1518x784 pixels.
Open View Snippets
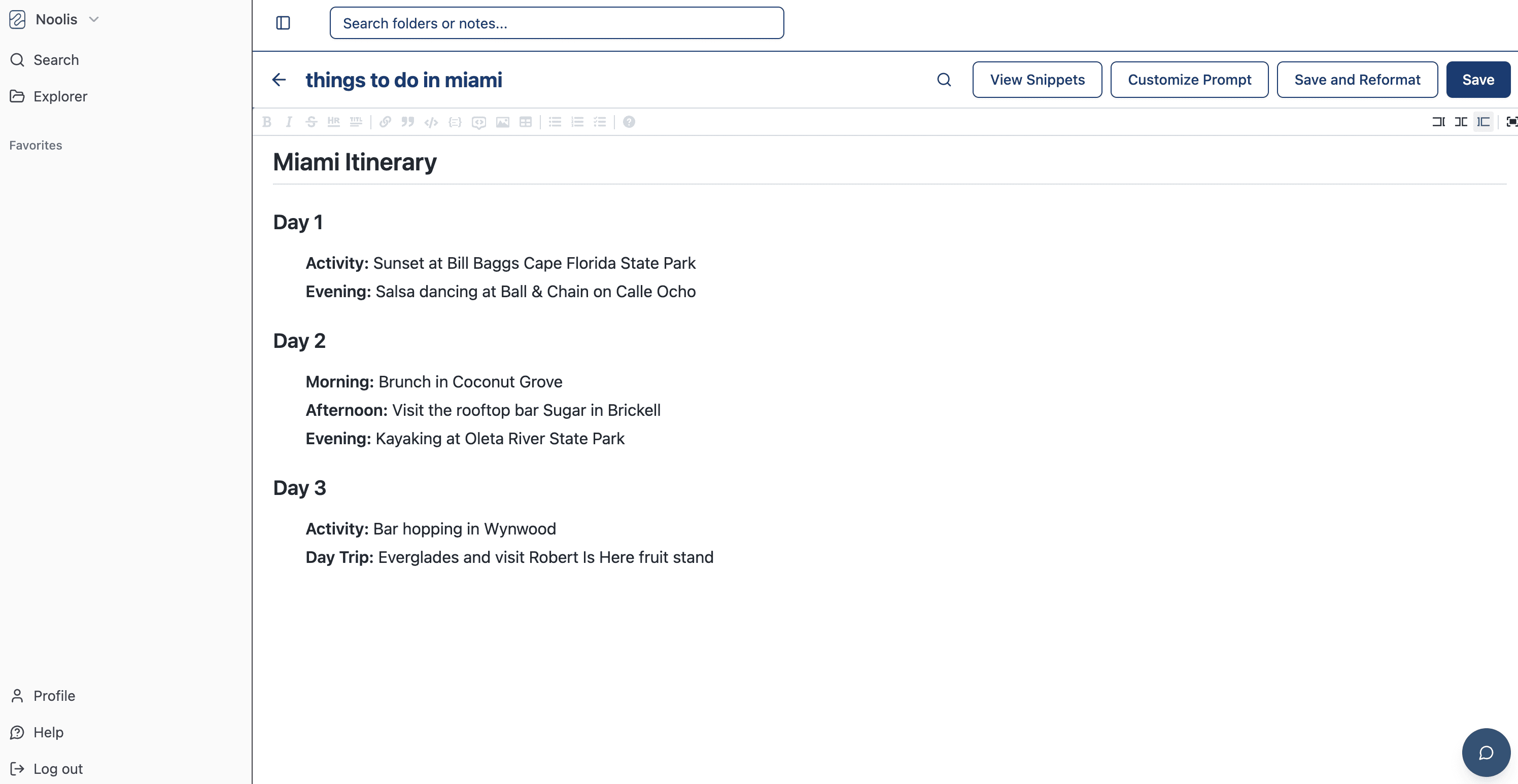(1037, 80)
